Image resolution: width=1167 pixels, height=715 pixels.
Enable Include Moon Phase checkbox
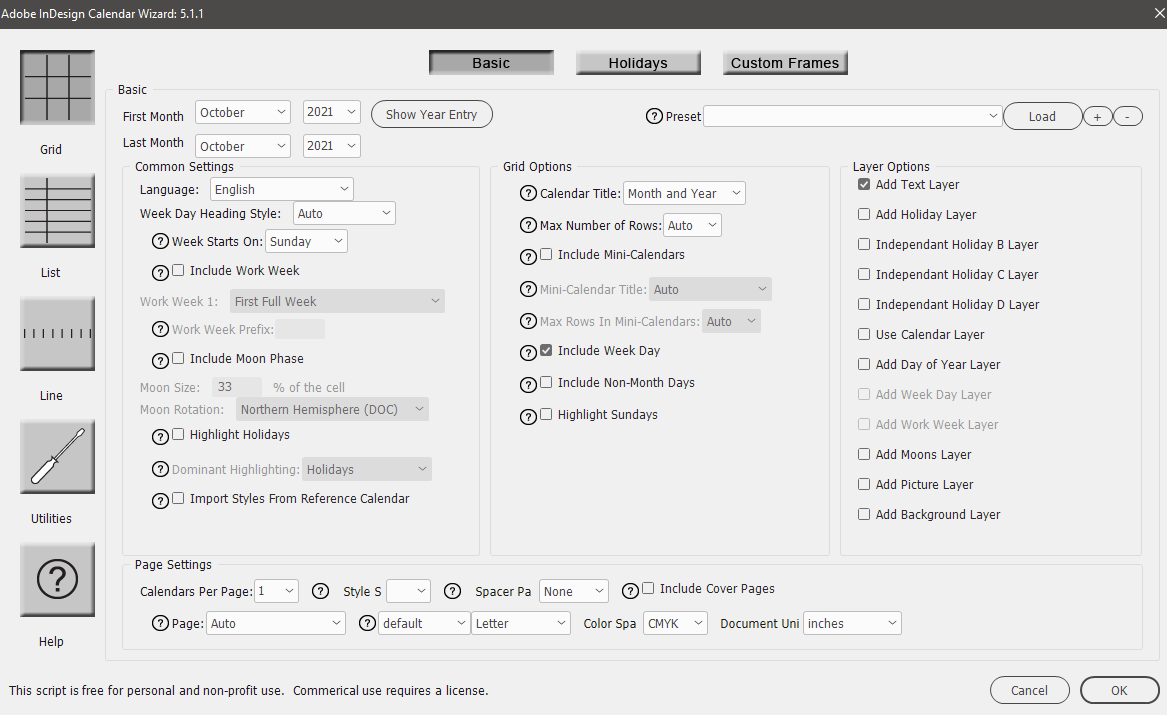[178, 358]
